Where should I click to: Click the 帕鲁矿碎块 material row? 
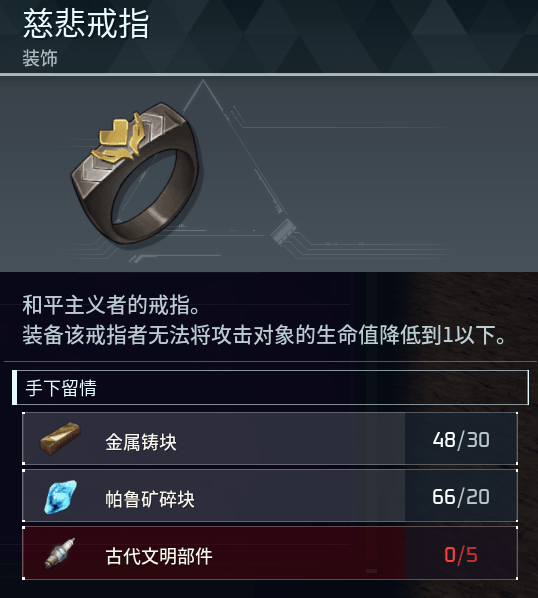[x=270, y=496]
